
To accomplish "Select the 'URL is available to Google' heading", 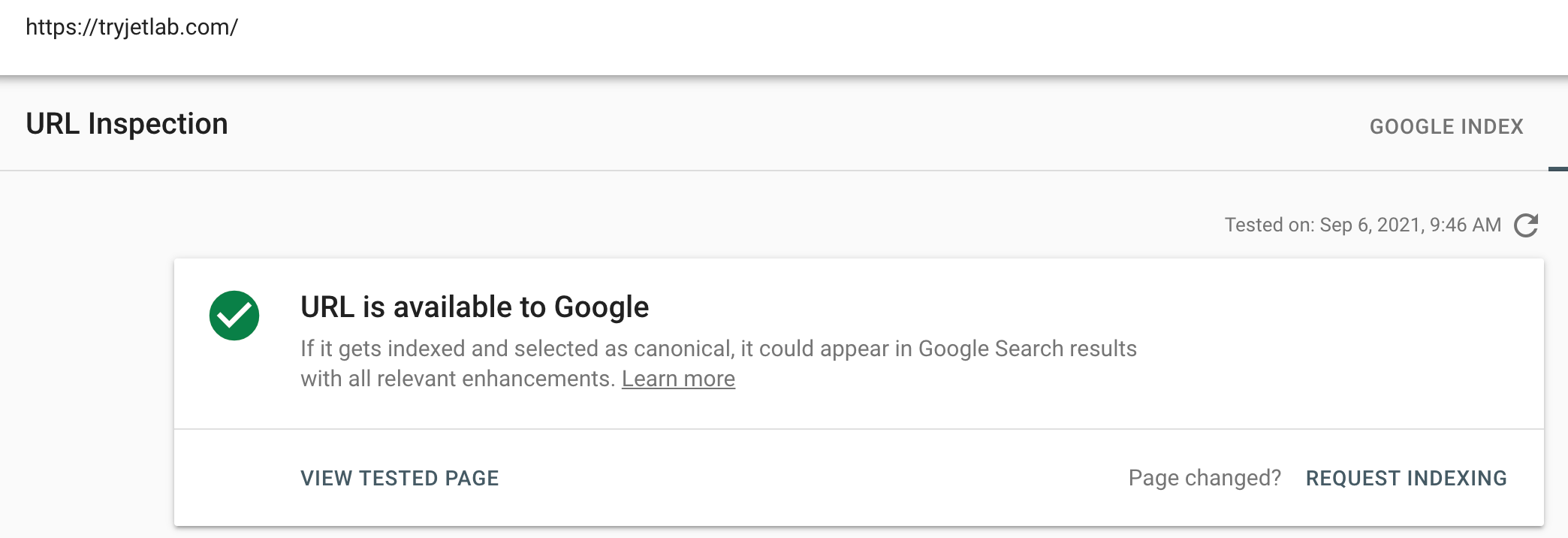I will (x=475, y=307).
